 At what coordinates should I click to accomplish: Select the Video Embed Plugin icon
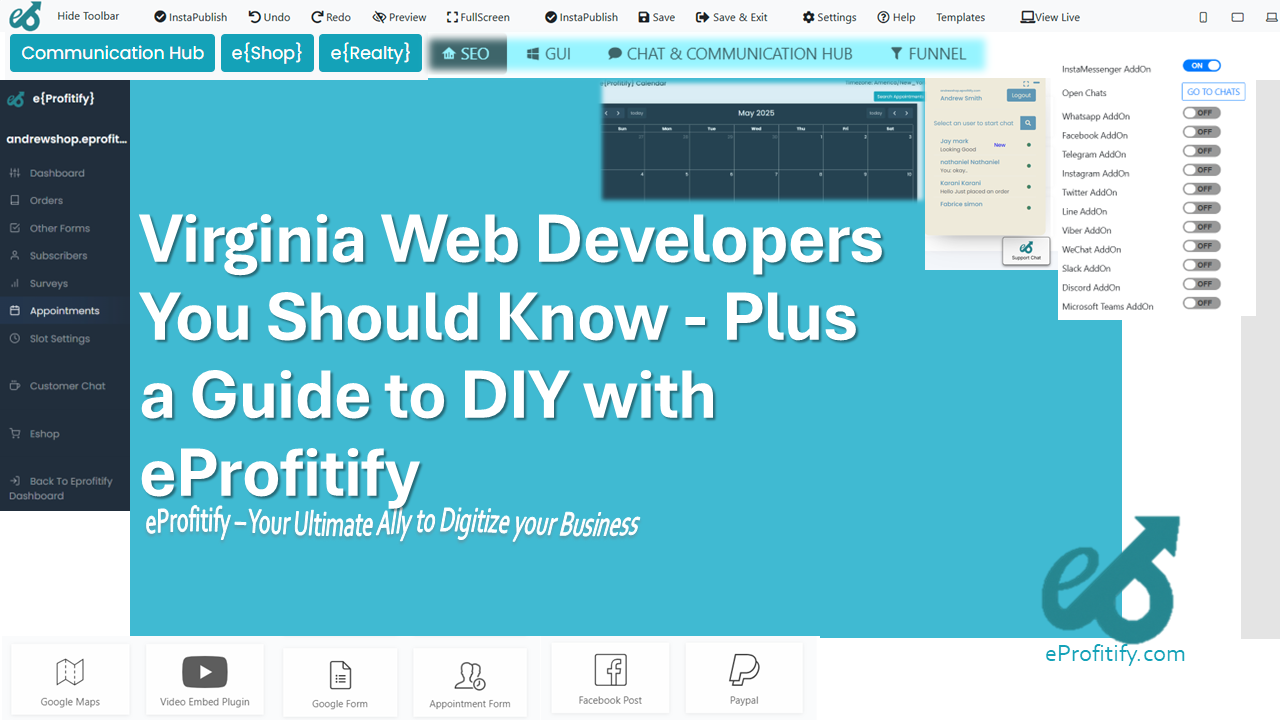pos(204,672)
